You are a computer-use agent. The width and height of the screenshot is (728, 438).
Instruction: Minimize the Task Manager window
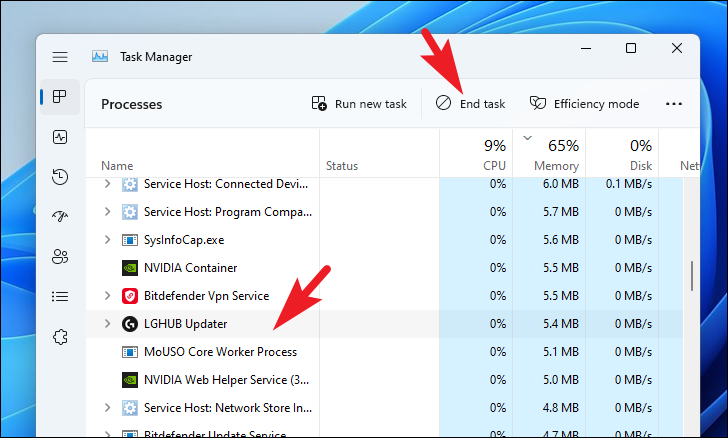coord(586,48)
